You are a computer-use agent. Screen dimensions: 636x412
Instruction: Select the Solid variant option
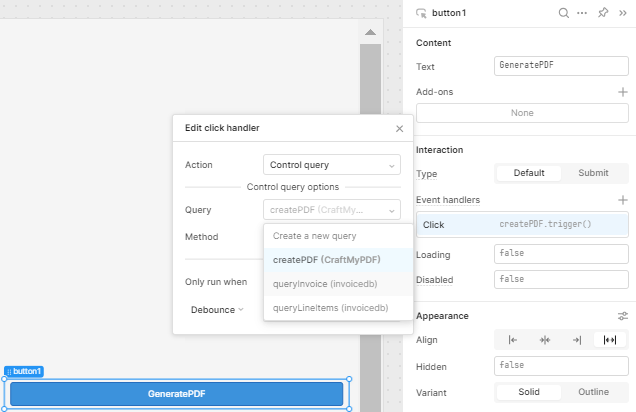(x=529, y=392)
